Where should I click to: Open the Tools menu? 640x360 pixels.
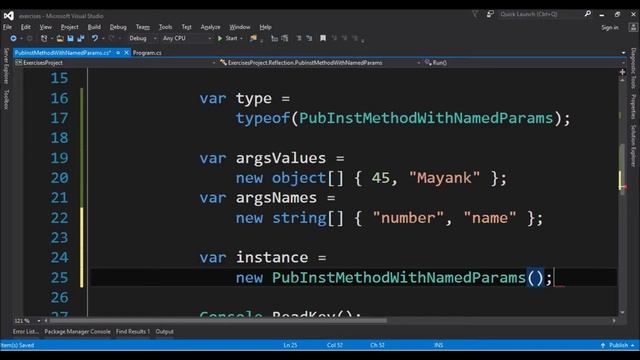(x=165, y=27)
